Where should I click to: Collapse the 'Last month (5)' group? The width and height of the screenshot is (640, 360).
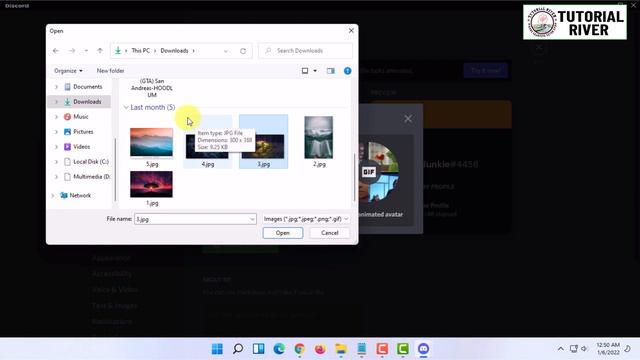(x=126, y=107)
